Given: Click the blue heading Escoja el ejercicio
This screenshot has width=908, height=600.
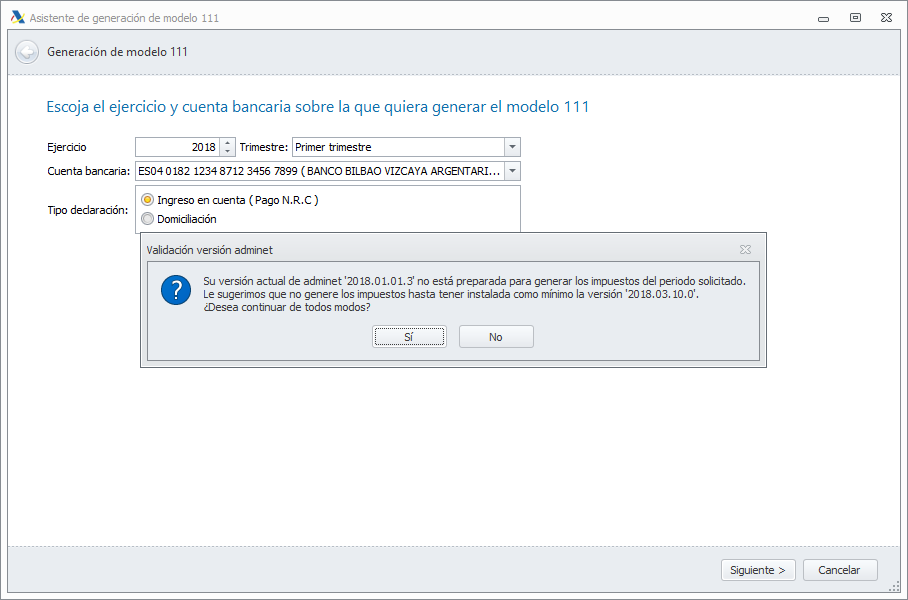Looking at the screenshot, I should pyautogui.click(x=317, y=107).
